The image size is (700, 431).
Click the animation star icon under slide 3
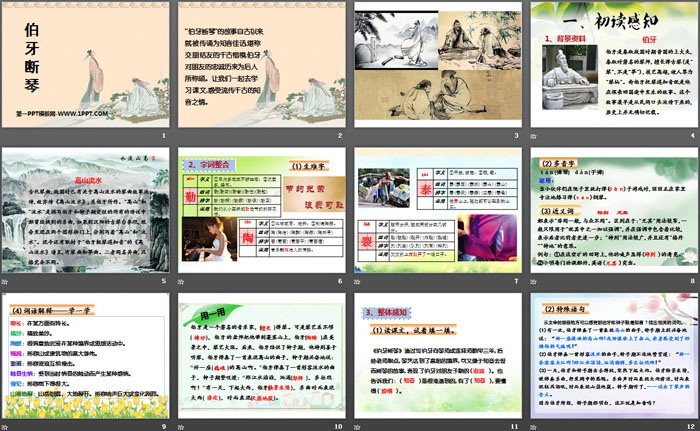359,137
